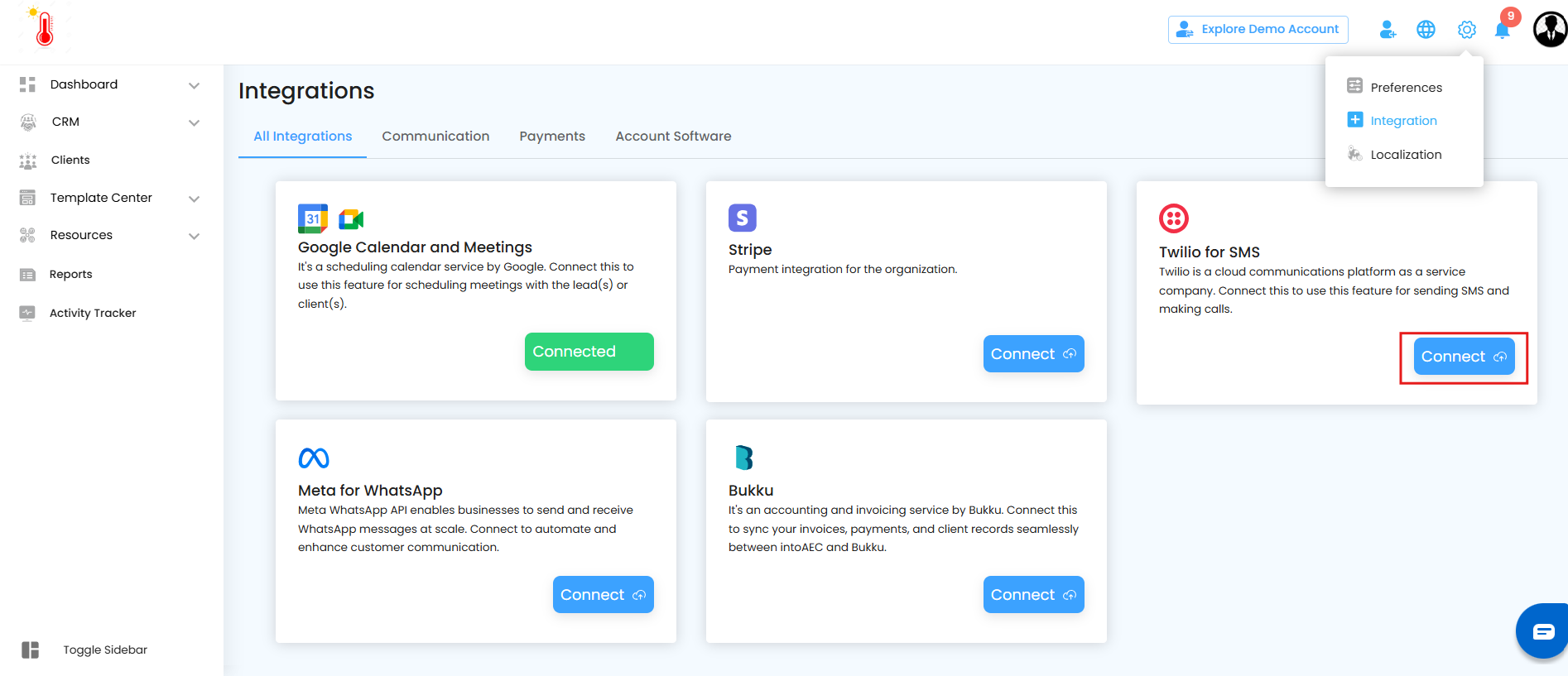
Task: Connect the Stripe integration
Action: pos(1033,354)
